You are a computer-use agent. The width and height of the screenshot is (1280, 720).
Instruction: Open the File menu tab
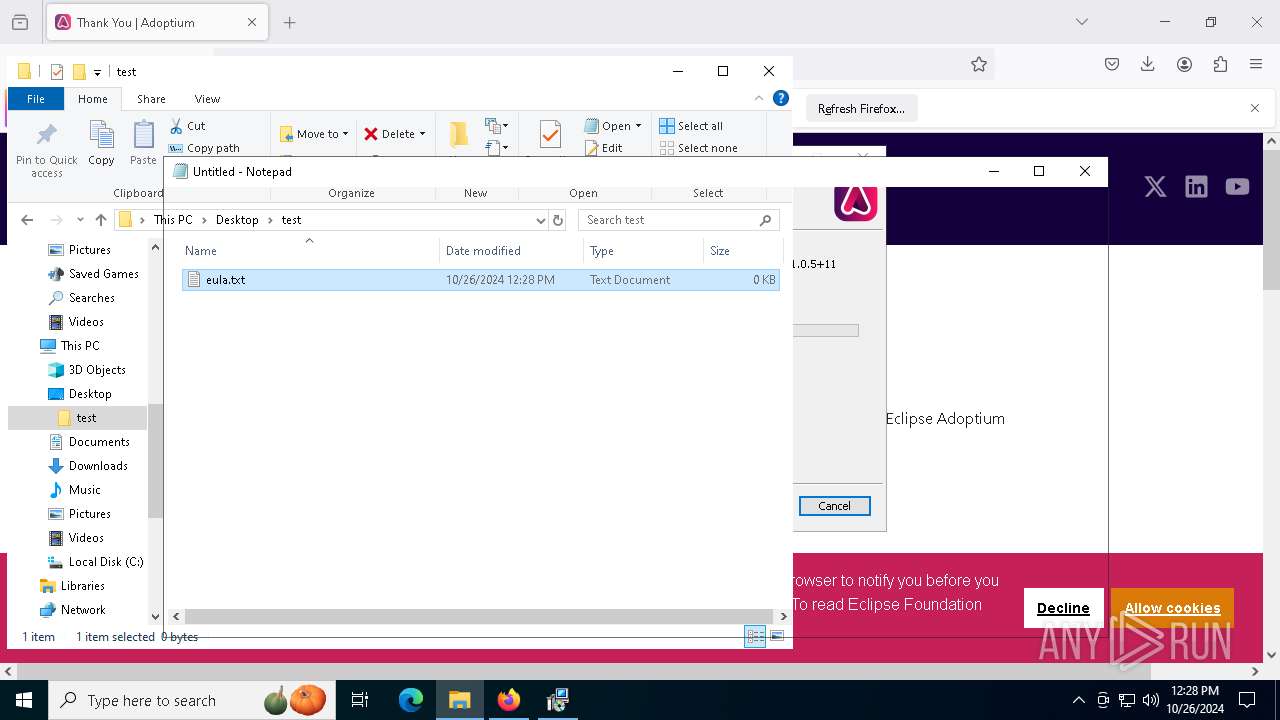point(36,99)
